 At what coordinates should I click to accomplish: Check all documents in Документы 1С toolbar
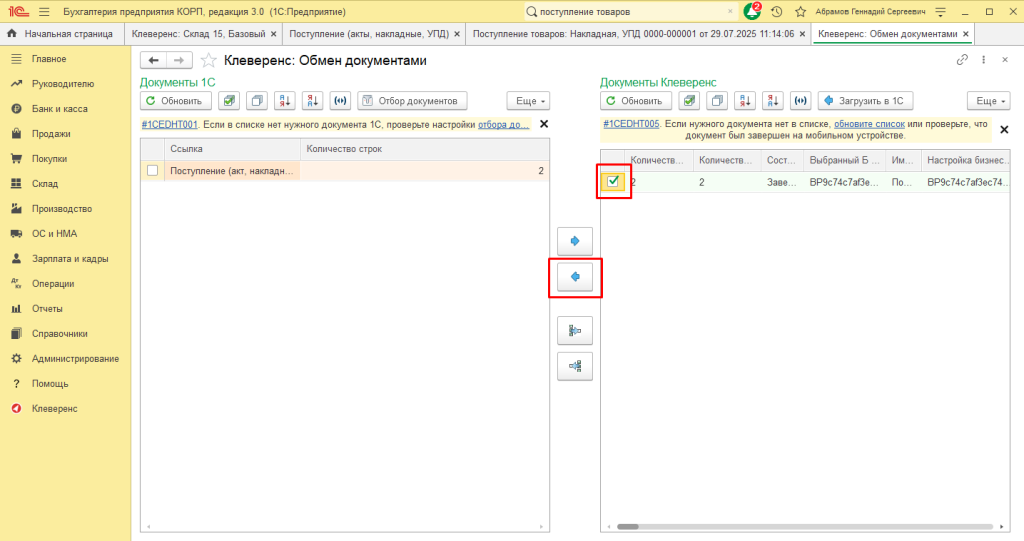click(230, 101)
